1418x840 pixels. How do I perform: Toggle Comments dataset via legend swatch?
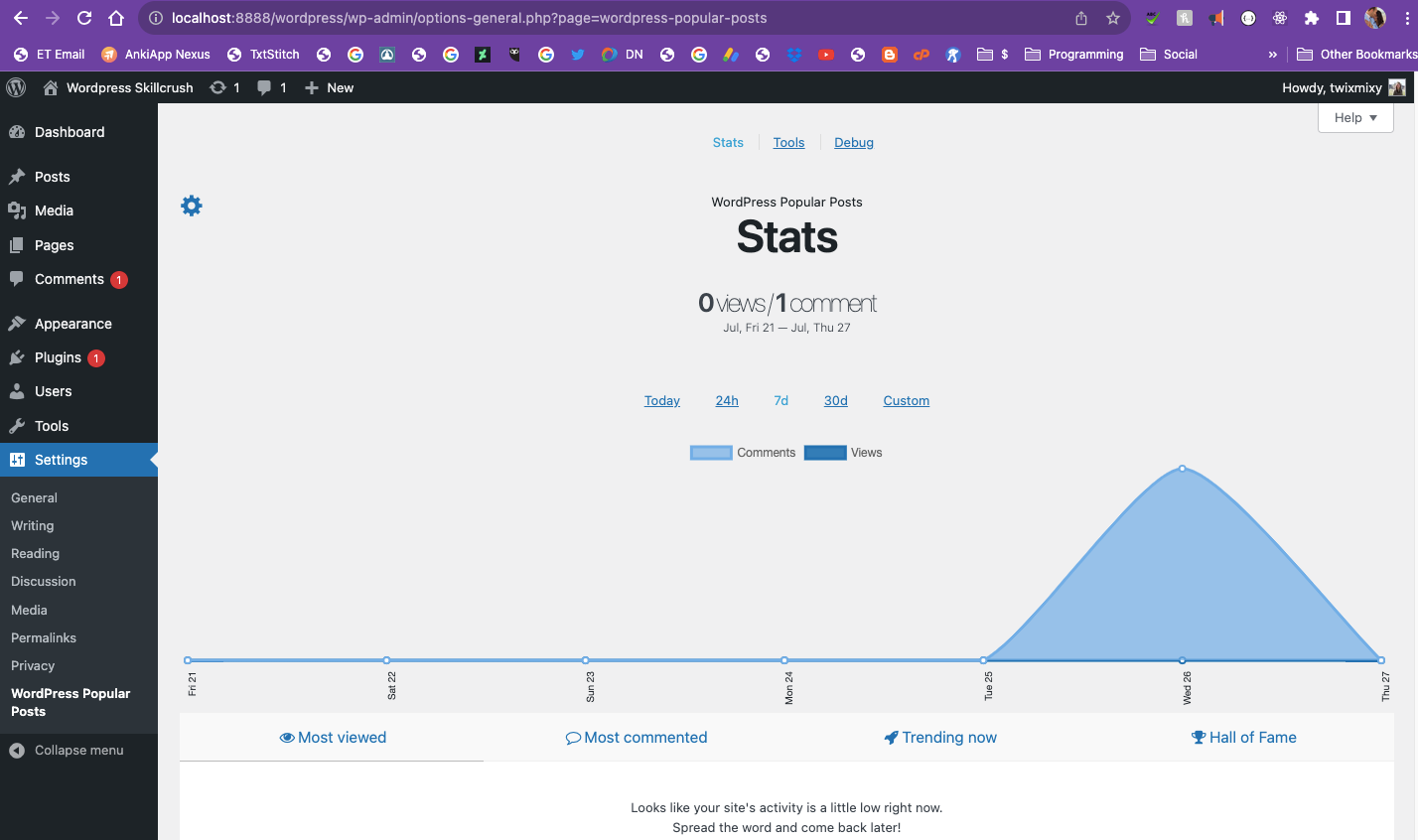711,453
